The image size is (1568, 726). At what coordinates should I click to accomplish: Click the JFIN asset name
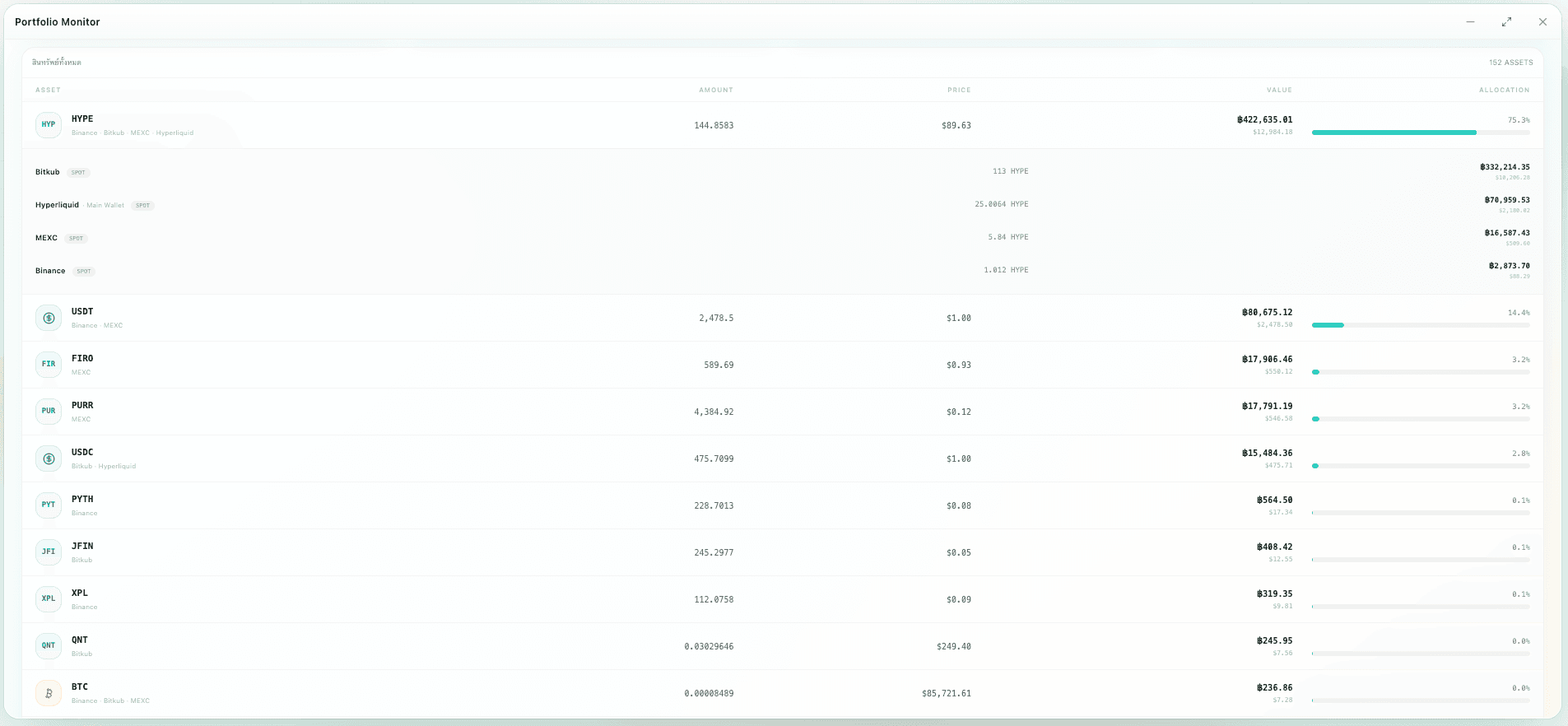coord(82,546)
